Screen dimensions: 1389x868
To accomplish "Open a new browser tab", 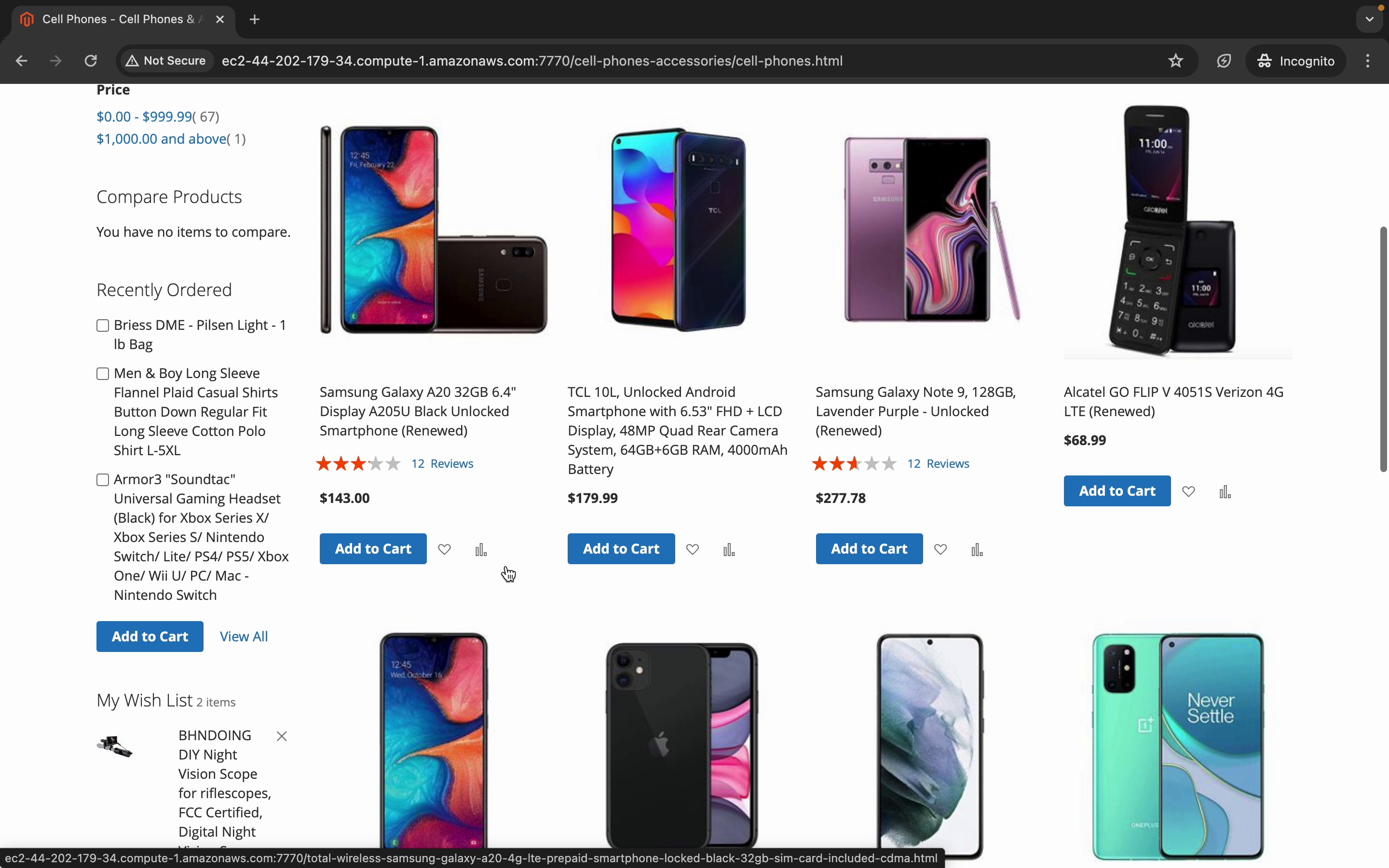I will coord(255,19).
